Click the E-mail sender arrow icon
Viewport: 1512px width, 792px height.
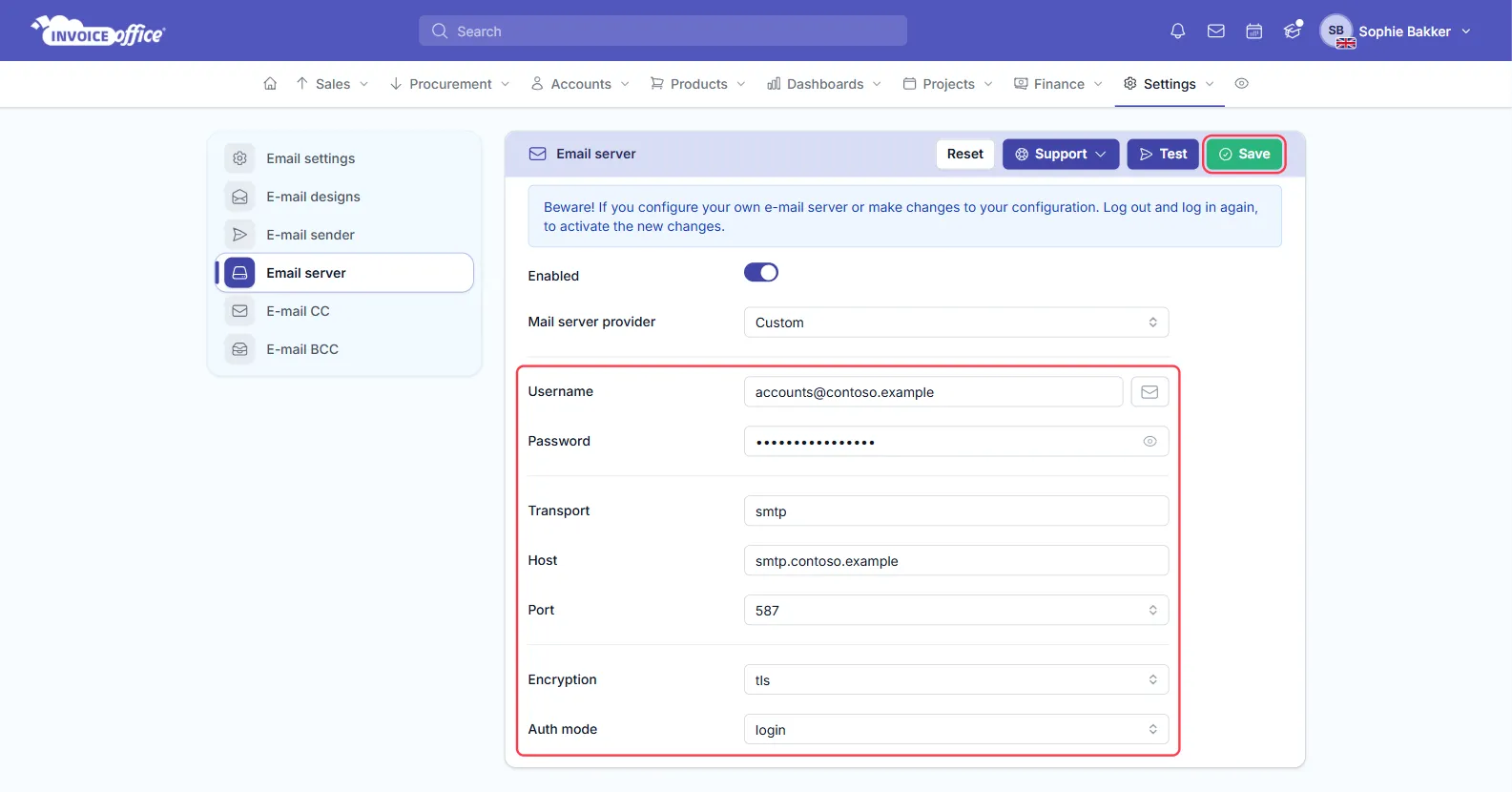[239, 235]
